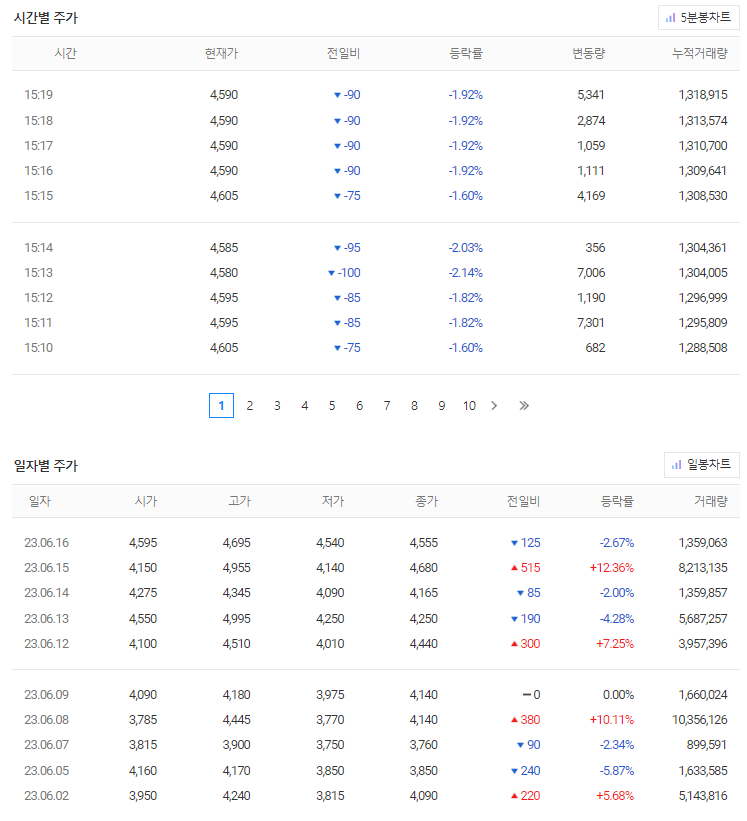Select the 15:13 time cell
The height and width of the screenshot is (821, 747).
tap(39, 273)
